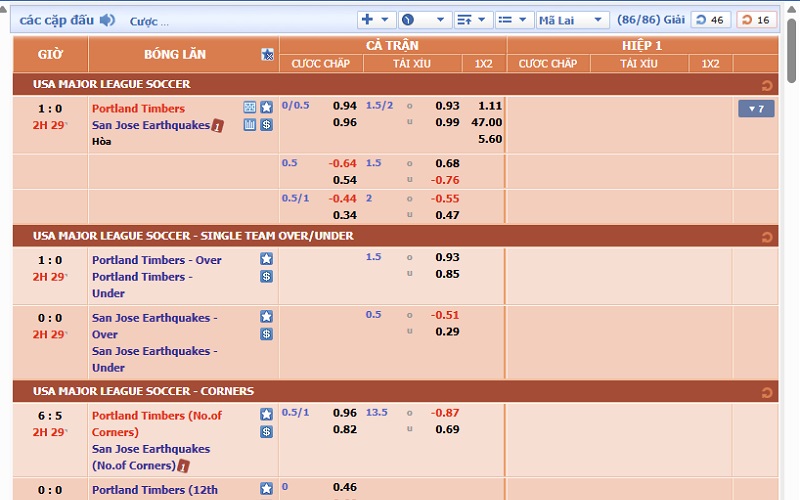Select handicap odds -0.64 at 0.5 line
This screenshot has height=500, width=800.
342,163
